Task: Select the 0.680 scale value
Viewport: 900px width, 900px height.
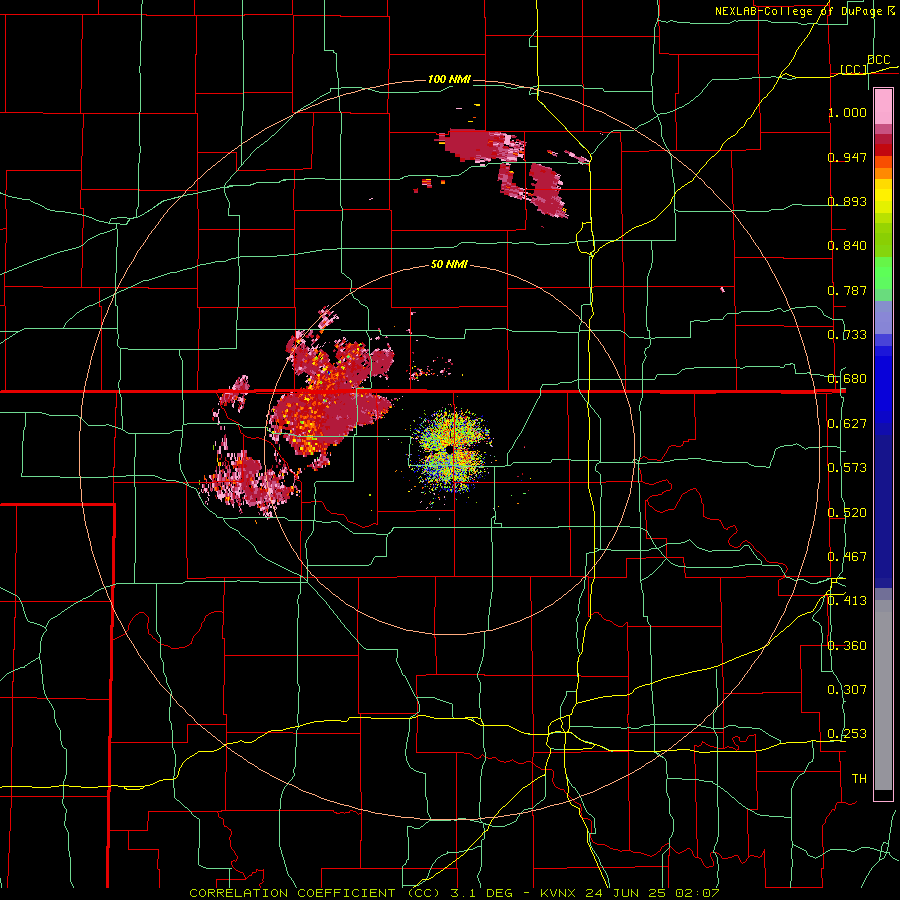Action: coord(847,379)
